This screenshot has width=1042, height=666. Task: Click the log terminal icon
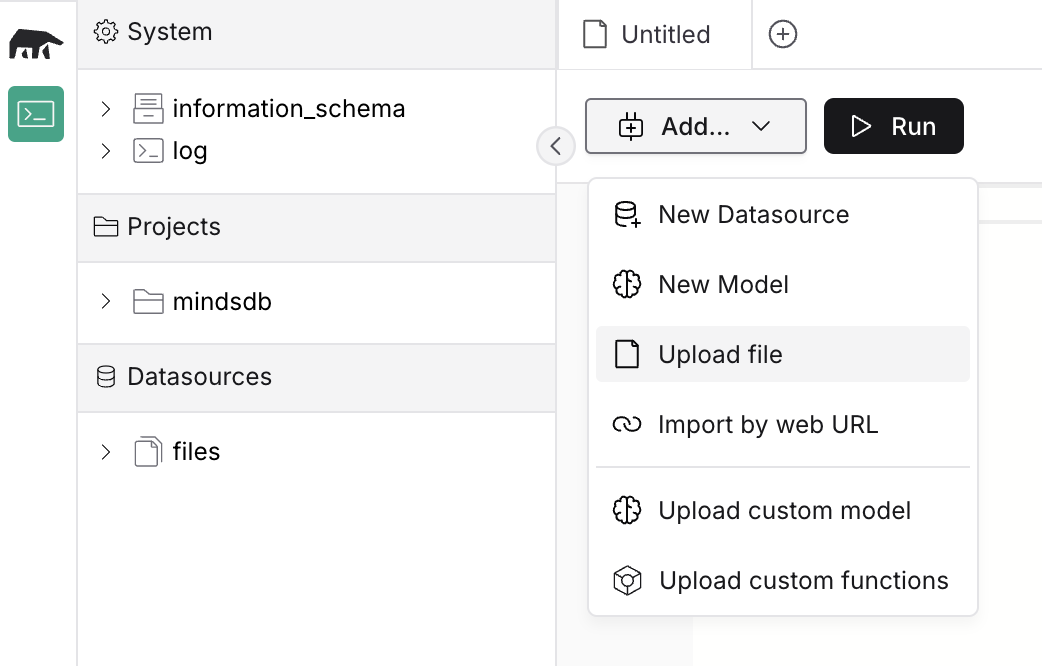(148, 151)
